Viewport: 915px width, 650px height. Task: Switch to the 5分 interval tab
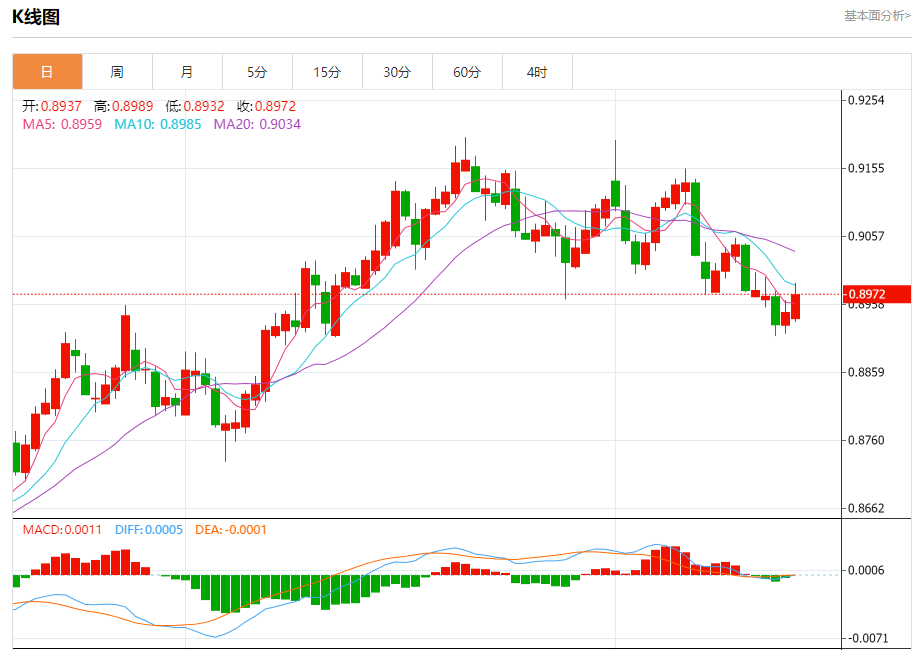257,72
